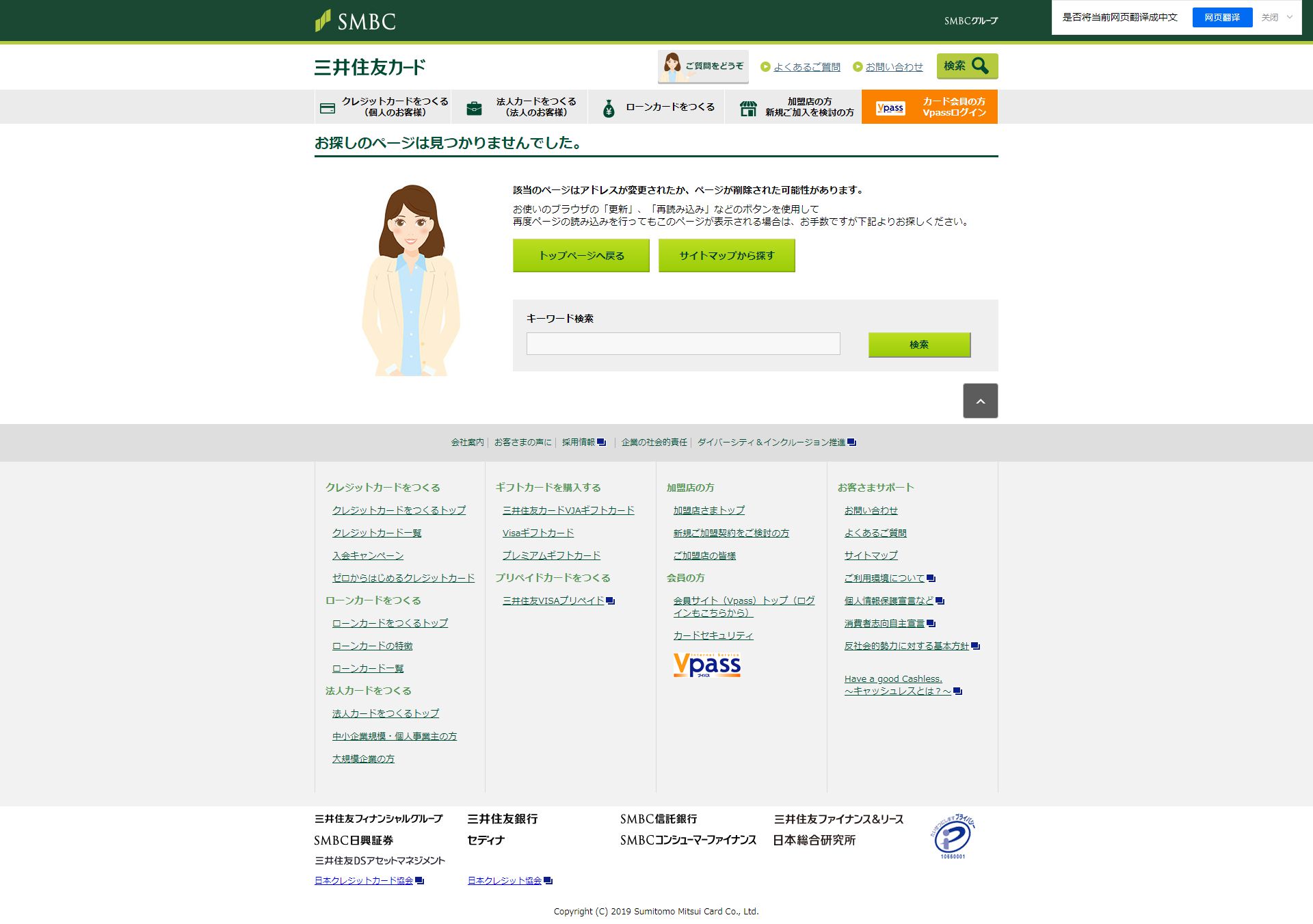This screenshot has height=924, width=1313.
Task: Open 新規ご加盟契約をご検討の方 link
Action: pos(731,533)
